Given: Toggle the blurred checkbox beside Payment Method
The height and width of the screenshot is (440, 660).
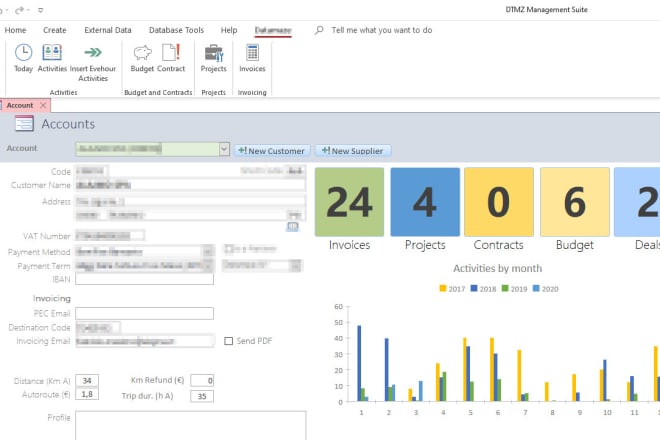Looking at the screenshot, I should pyautogui.click(x=229, y=249).
